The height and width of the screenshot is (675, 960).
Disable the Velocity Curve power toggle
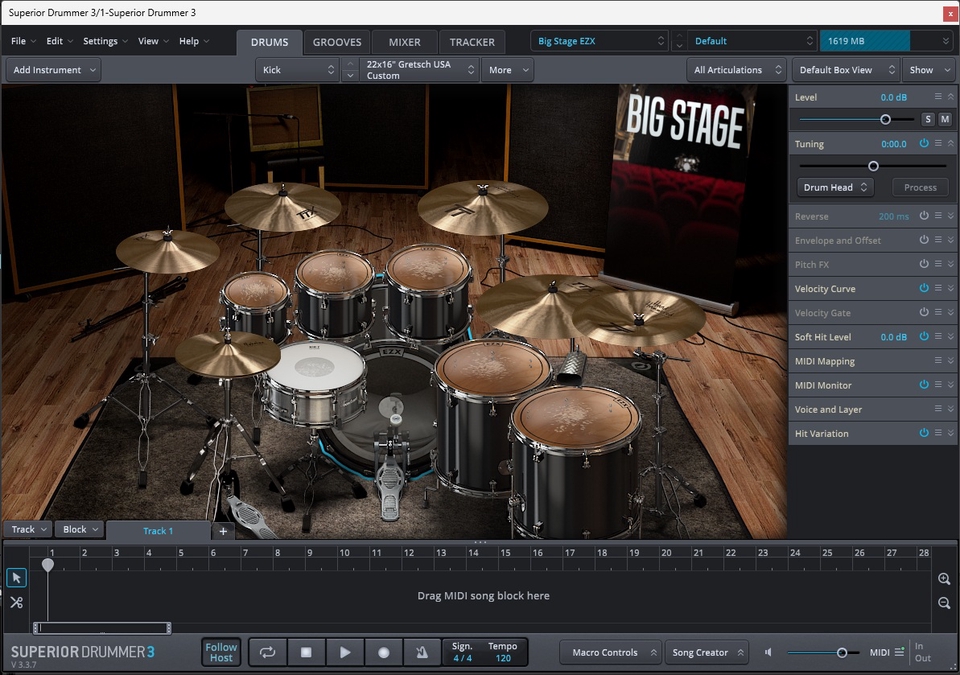click(925, 288)
